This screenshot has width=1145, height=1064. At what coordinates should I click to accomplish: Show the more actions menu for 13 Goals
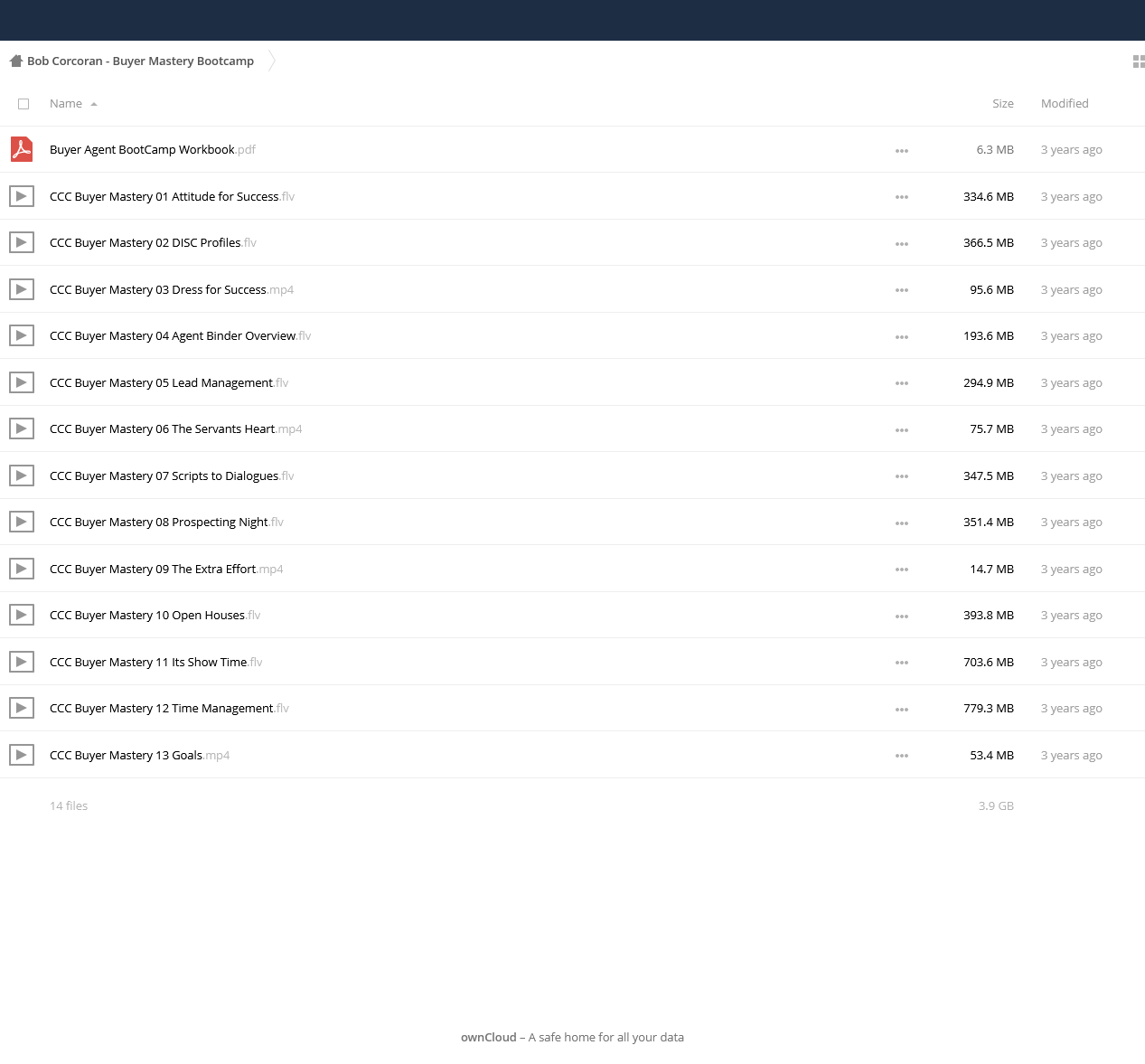coord(902,756)
